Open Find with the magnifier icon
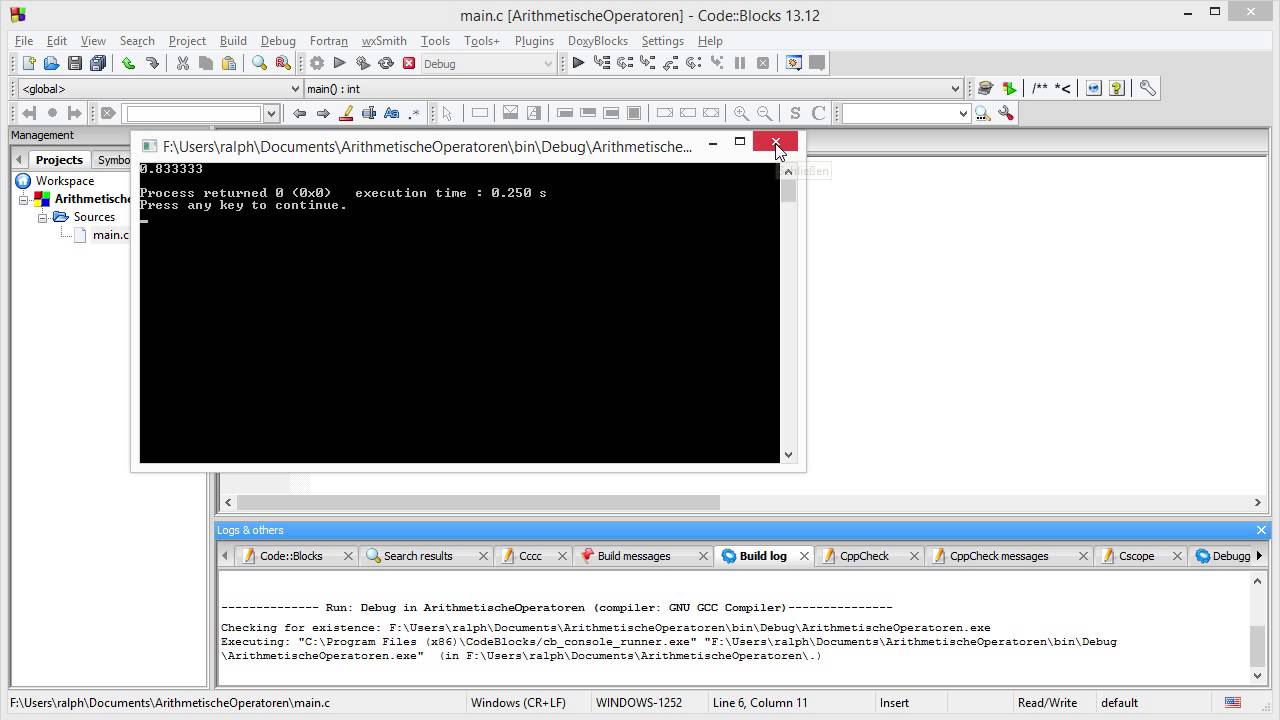1280x720 pixels. pyautogui.click(x=259, y=63)
